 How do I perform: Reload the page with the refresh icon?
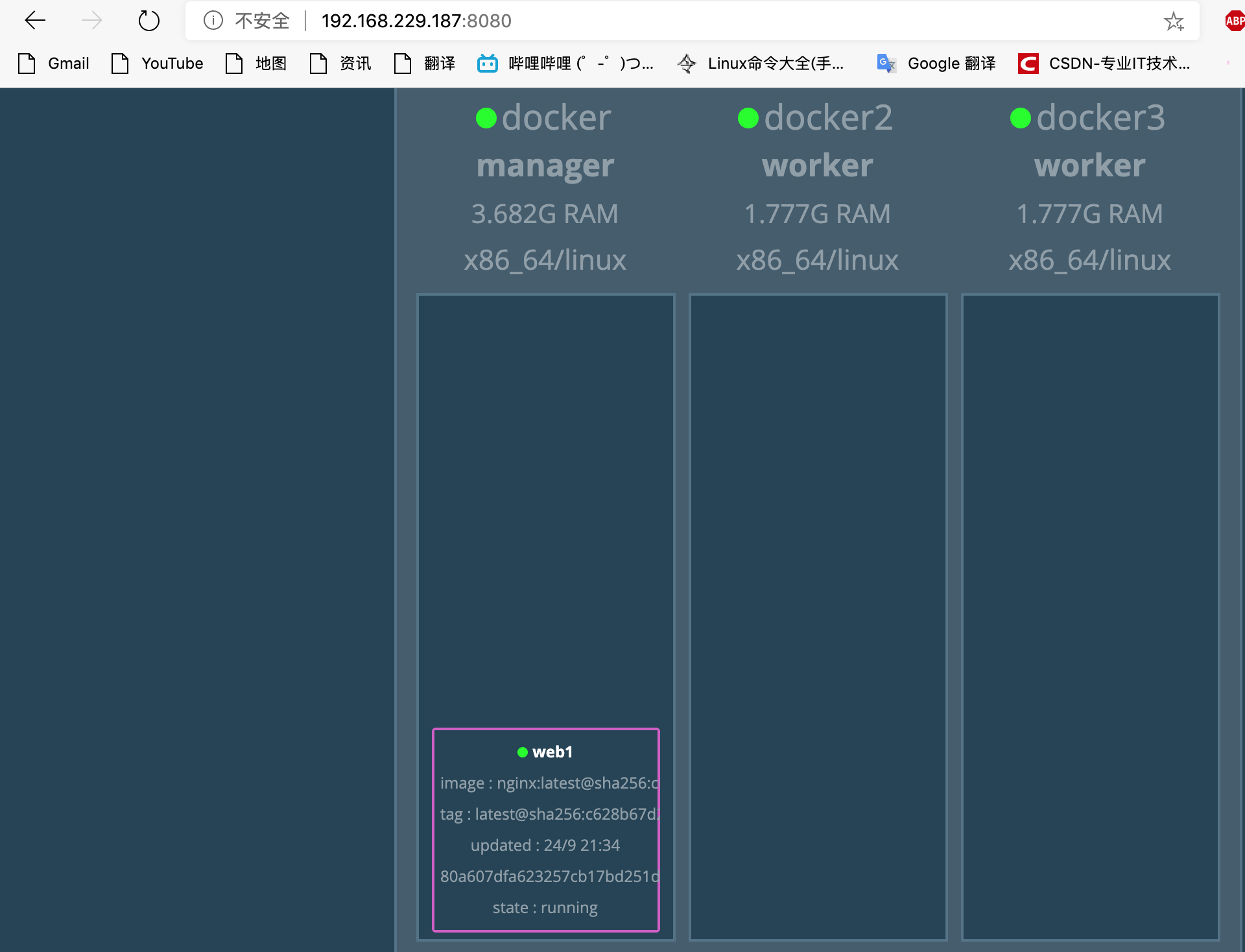coord(148,21)
